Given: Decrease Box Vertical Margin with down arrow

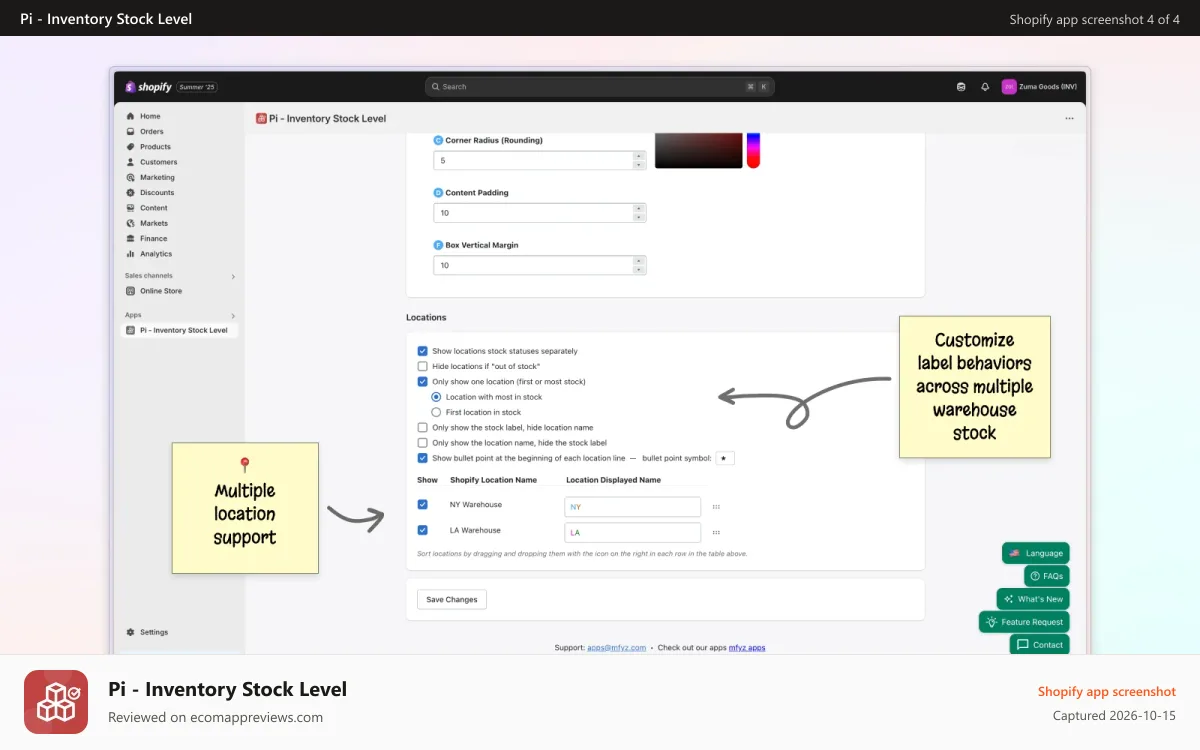Looking at the screenshot, I should click(639, 270).
